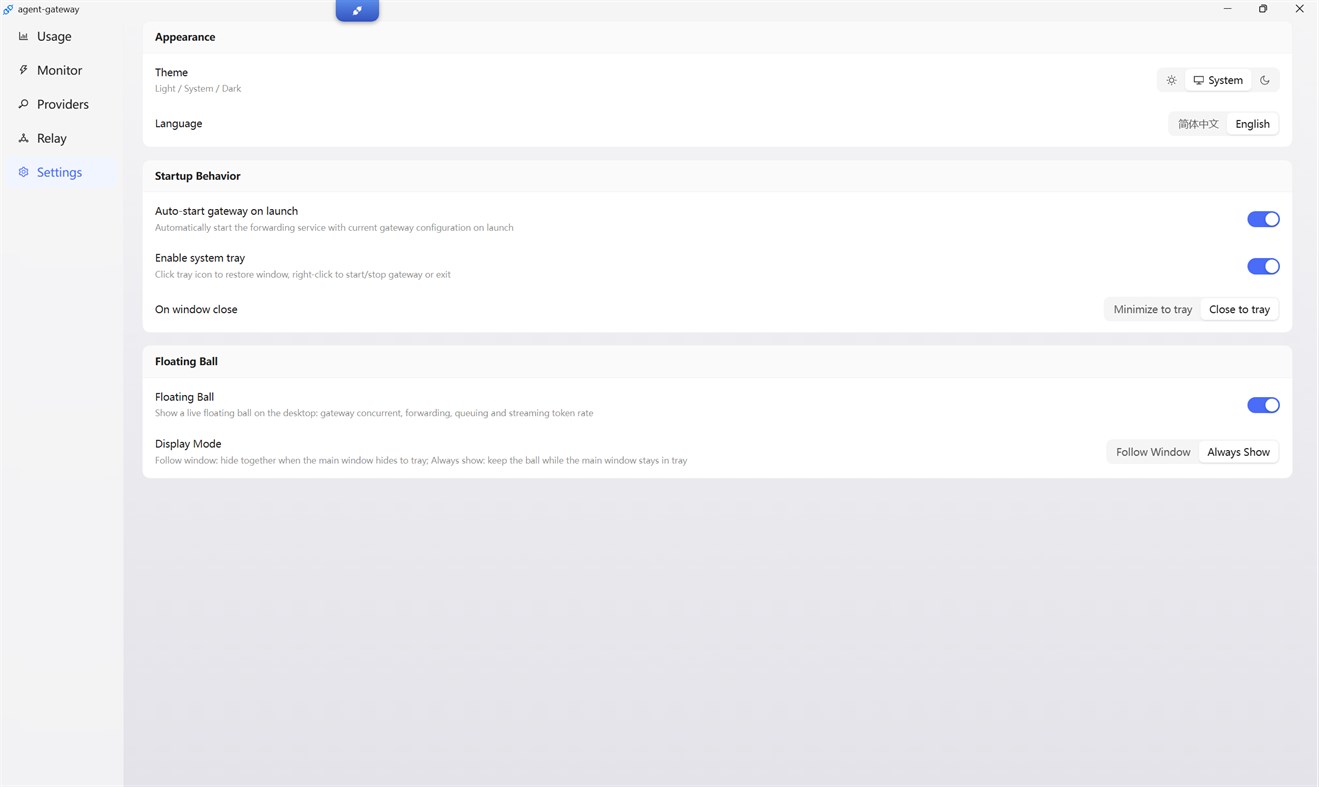
Task: Turn off the Floating Ball switch
Action: (1263, 405)
